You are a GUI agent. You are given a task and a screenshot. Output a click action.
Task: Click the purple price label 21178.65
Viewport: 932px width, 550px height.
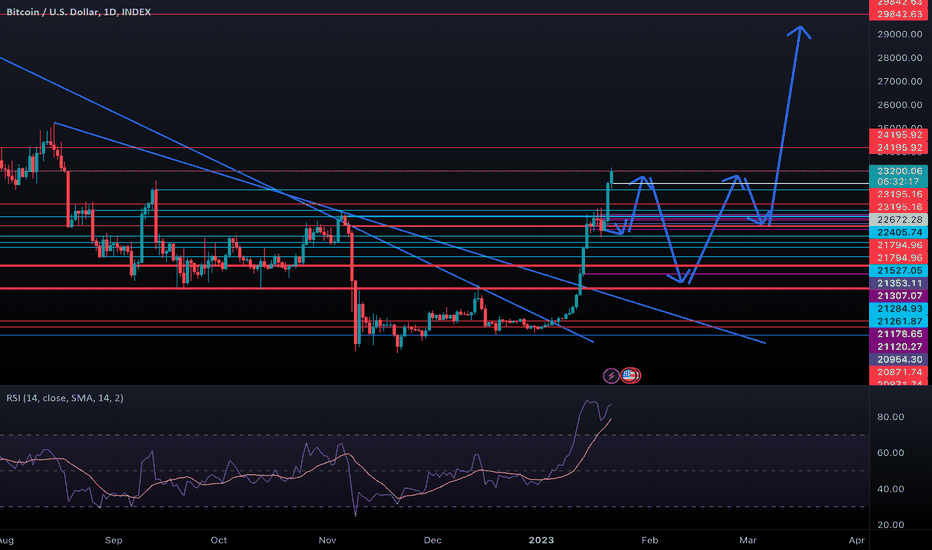point(899,334)
